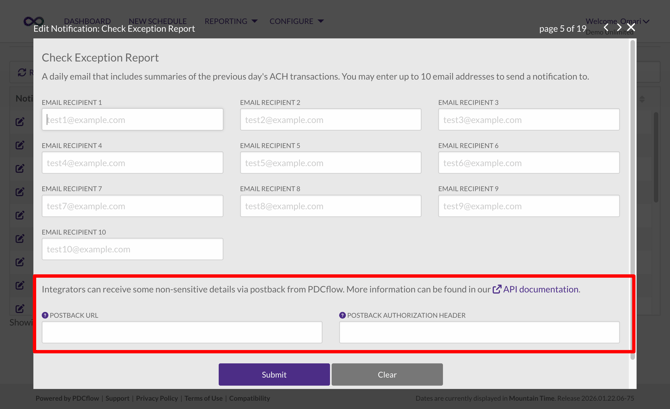Click the Email Recipient 7 input
This screenshot has height=409, width=670.
pyautogui.click(x=132, y=206)
